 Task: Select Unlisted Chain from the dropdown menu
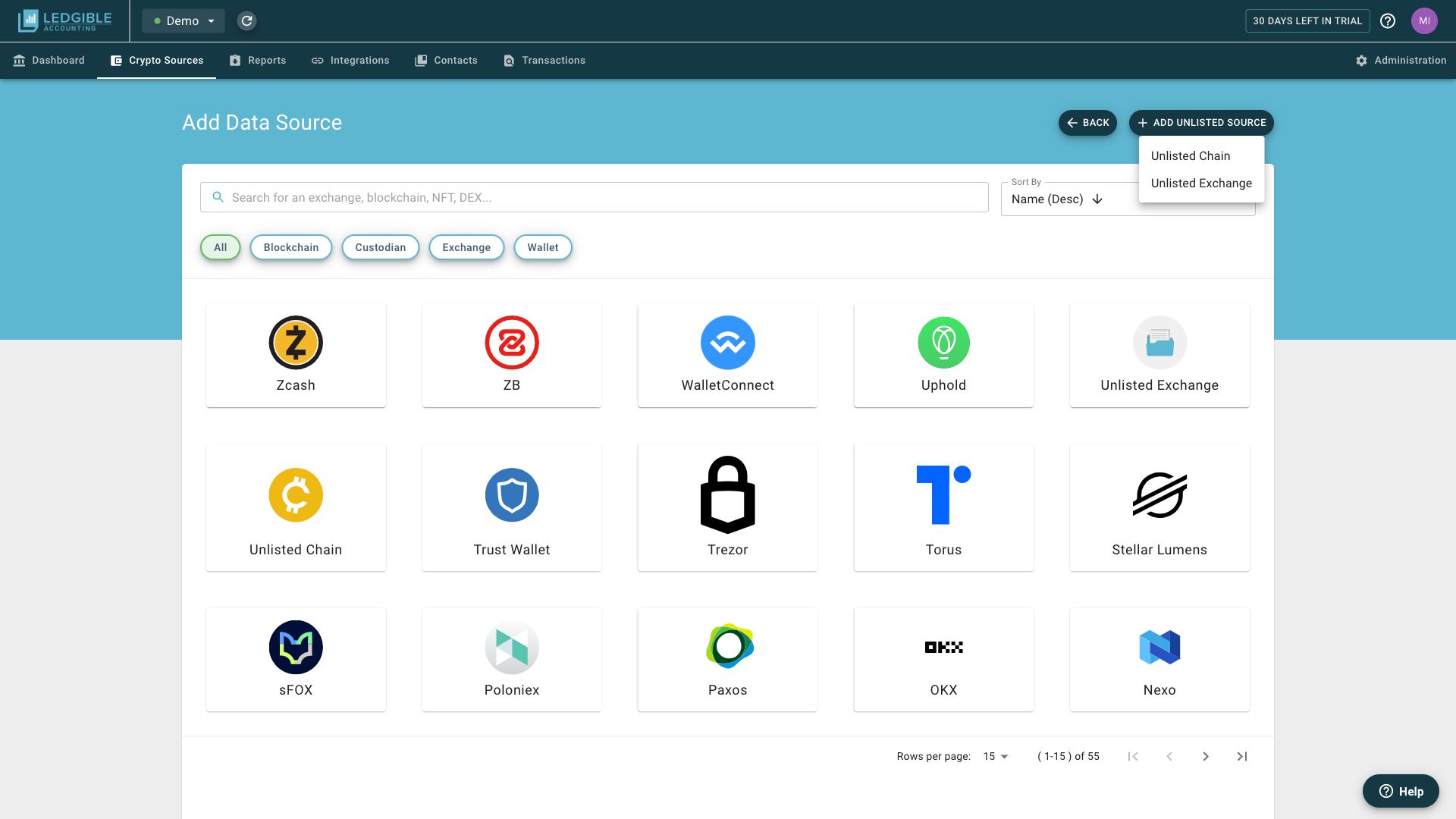click(x=1201, y=155)
